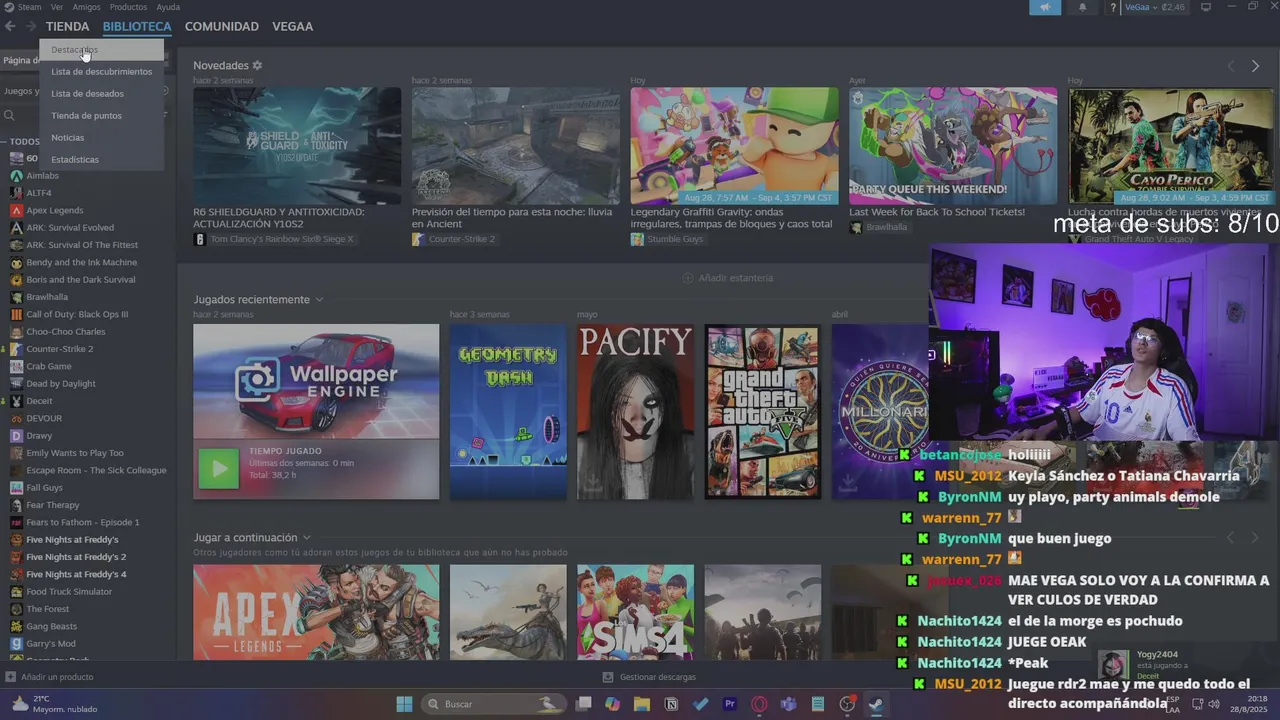Open File Explorer from the taskbar
Viewport: 1280px width, 720px height.
(x=642, y=704)
